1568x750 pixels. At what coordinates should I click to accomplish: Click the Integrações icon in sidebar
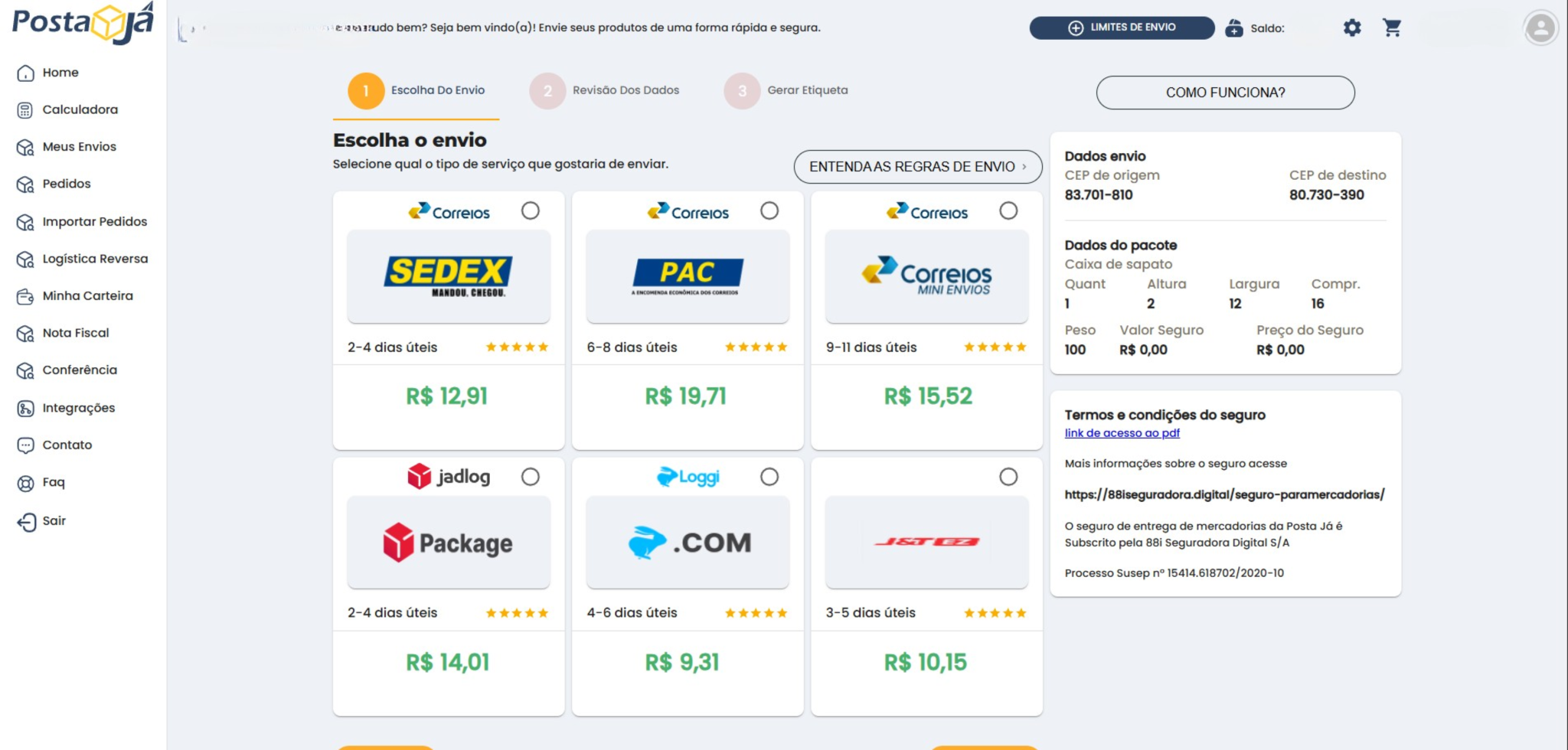(25, 408)
